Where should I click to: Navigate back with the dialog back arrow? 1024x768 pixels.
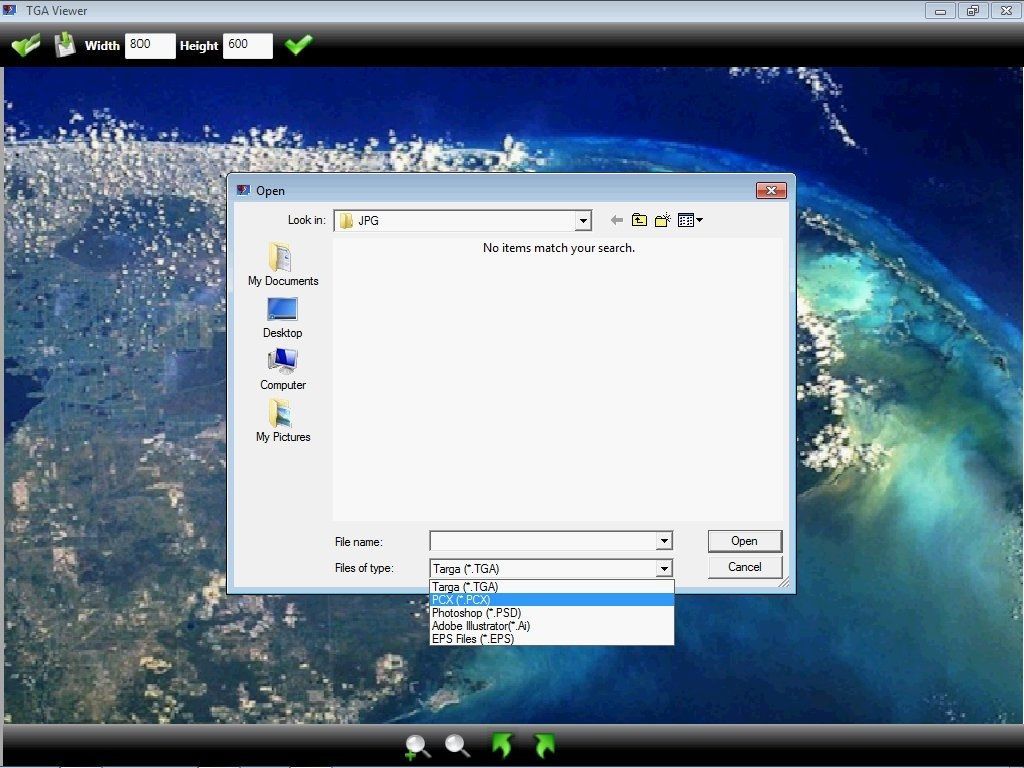pos(616,220)
